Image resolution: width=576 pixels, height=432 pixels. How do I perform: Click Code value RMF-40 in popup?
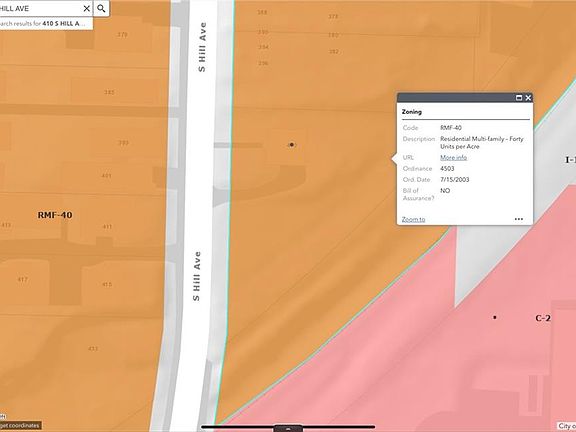451,128
